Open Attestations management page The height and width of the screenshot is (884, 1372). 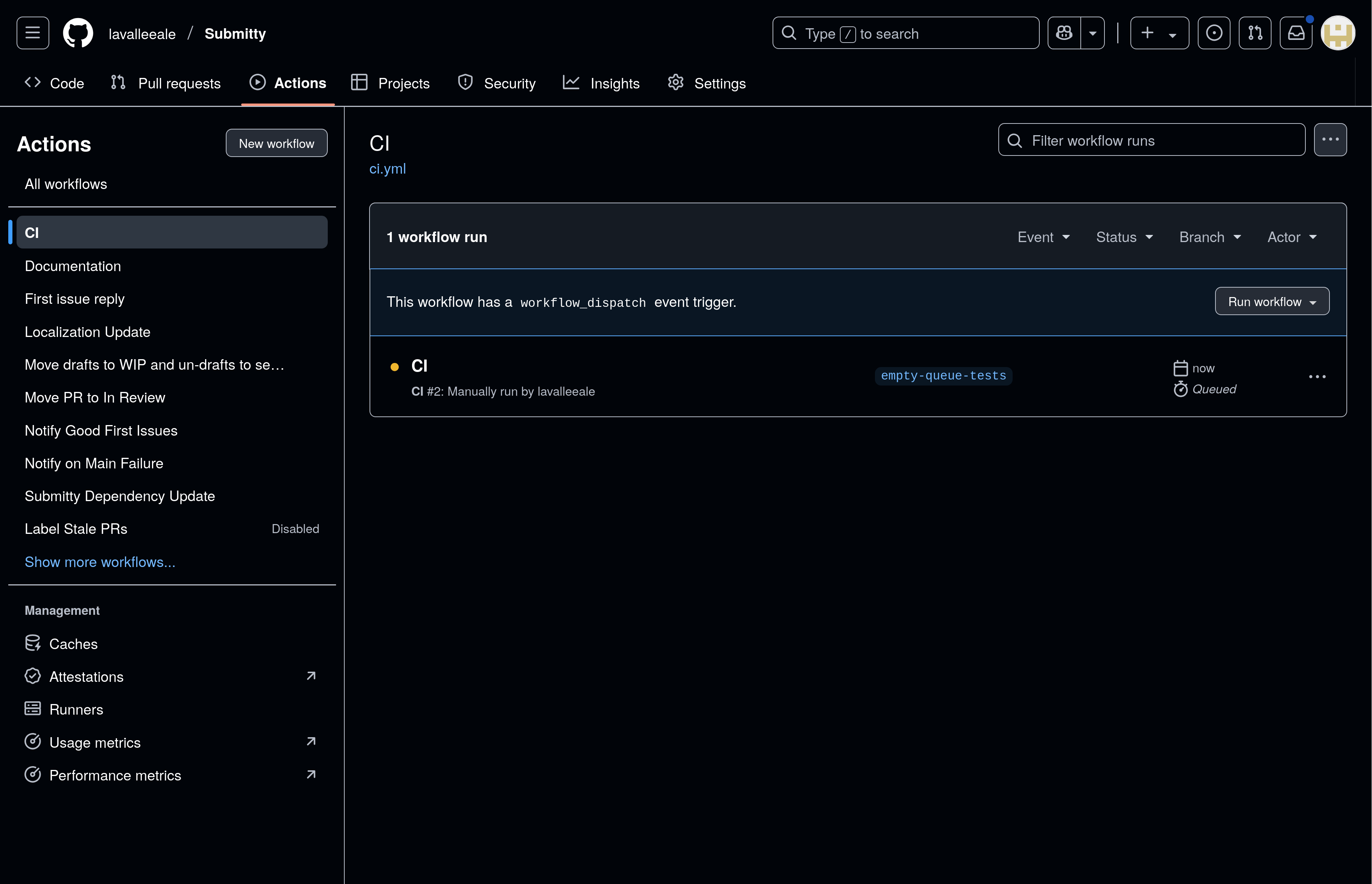point(172,676)
